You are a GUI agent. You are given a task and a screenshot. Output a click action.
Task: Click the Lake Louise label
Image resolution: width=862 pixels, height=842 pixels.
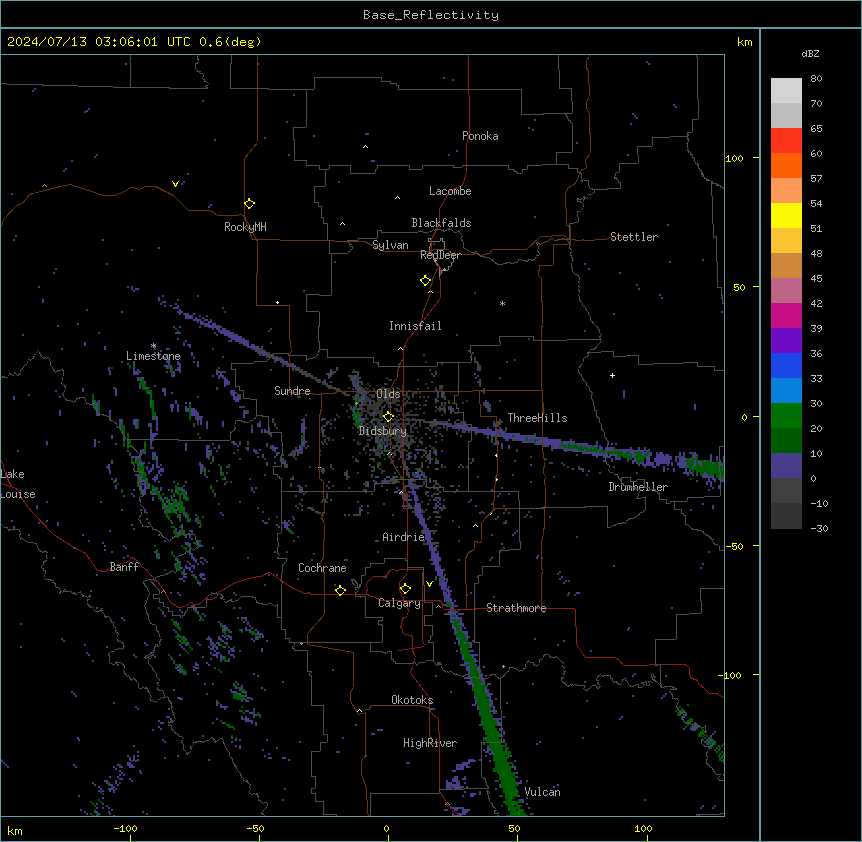tap(18, 484)
